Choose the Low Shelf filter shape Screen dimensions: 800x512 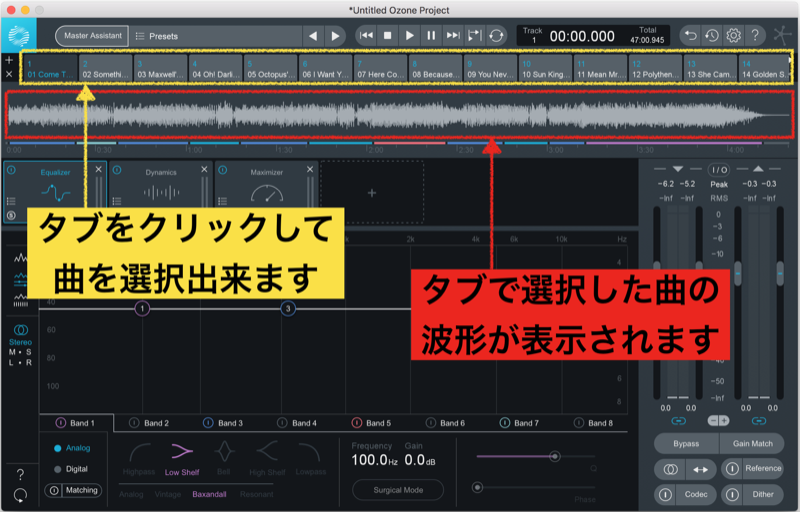click(182, 458)
